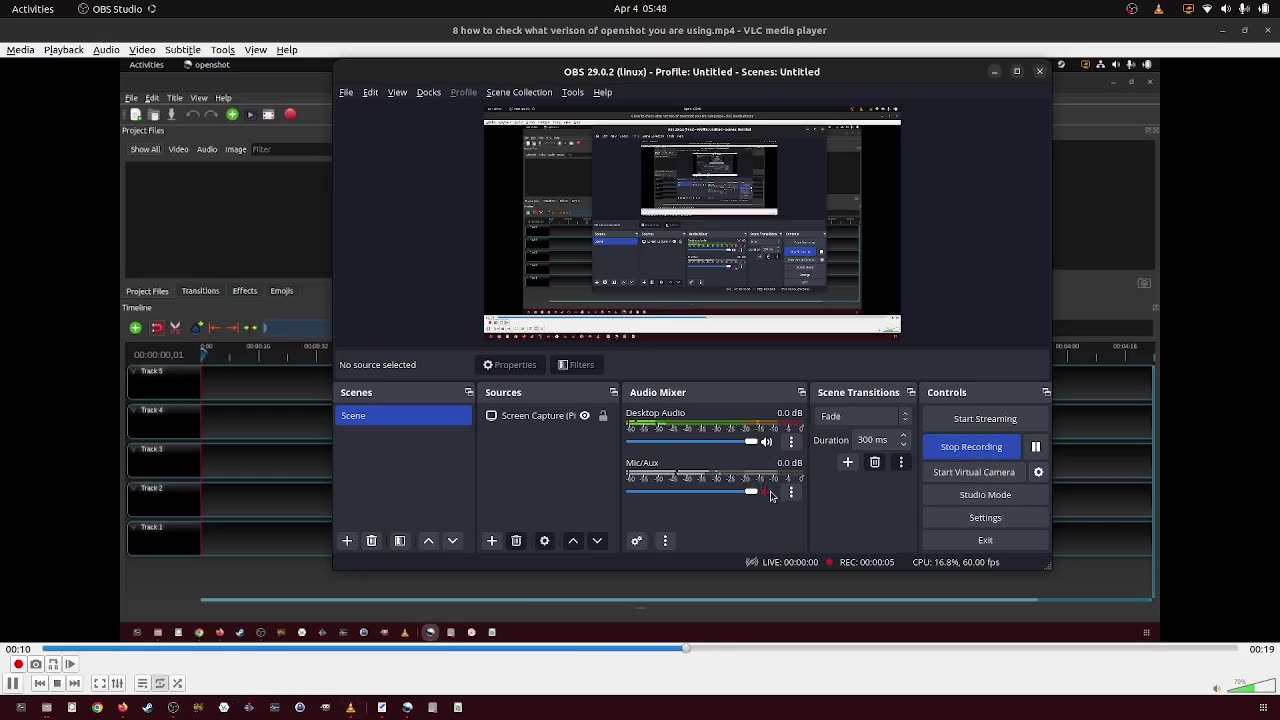
Task: Add a scene transition with plus icon
Action: click(x=848, y=462)
